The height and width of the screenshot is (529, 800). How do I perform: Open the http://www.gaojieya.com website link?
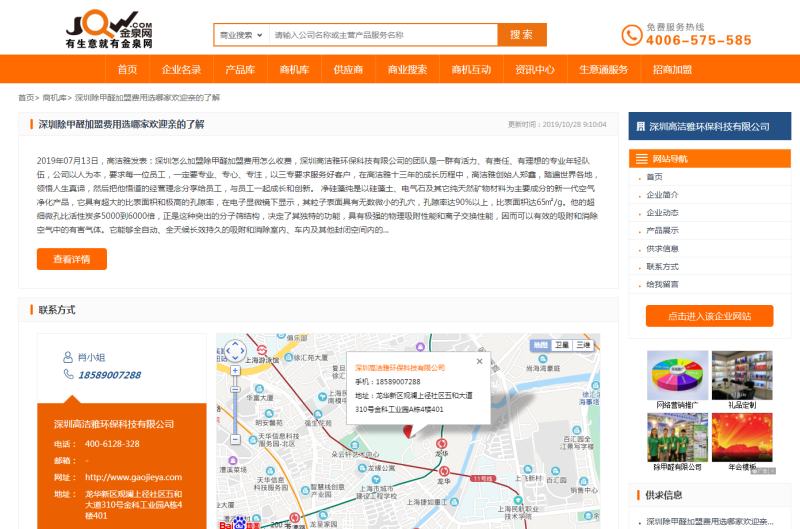[x=133, y=477]
